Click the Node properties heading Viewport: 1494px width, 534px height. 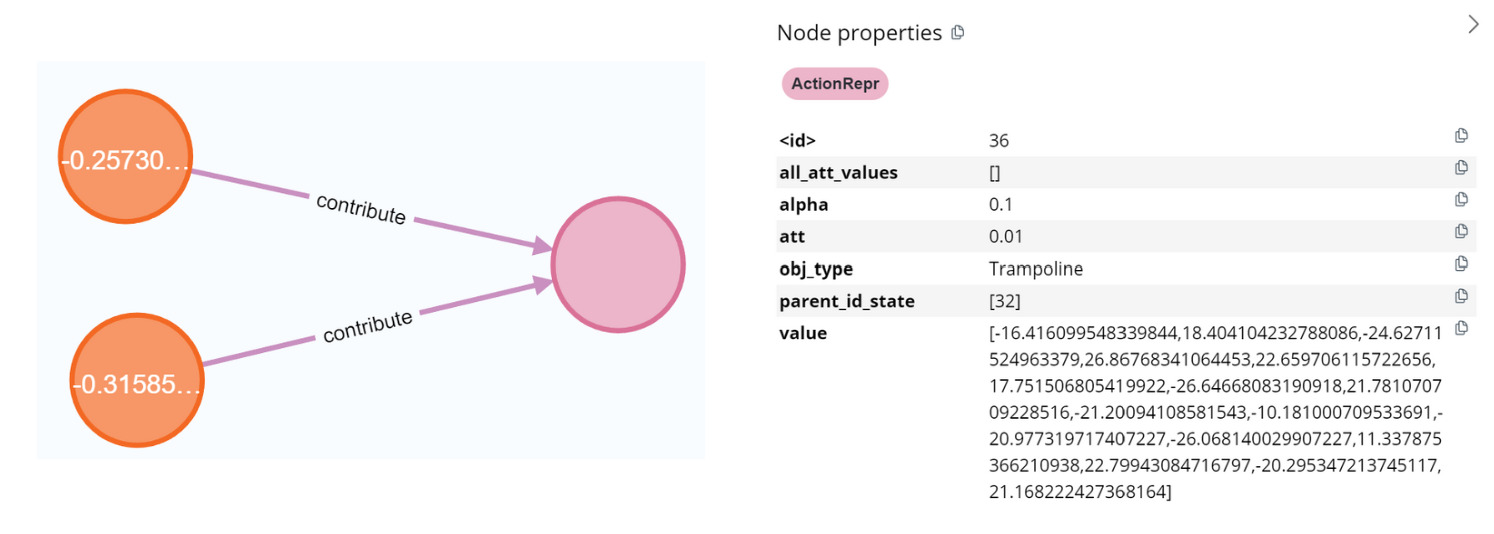point(859,33)
